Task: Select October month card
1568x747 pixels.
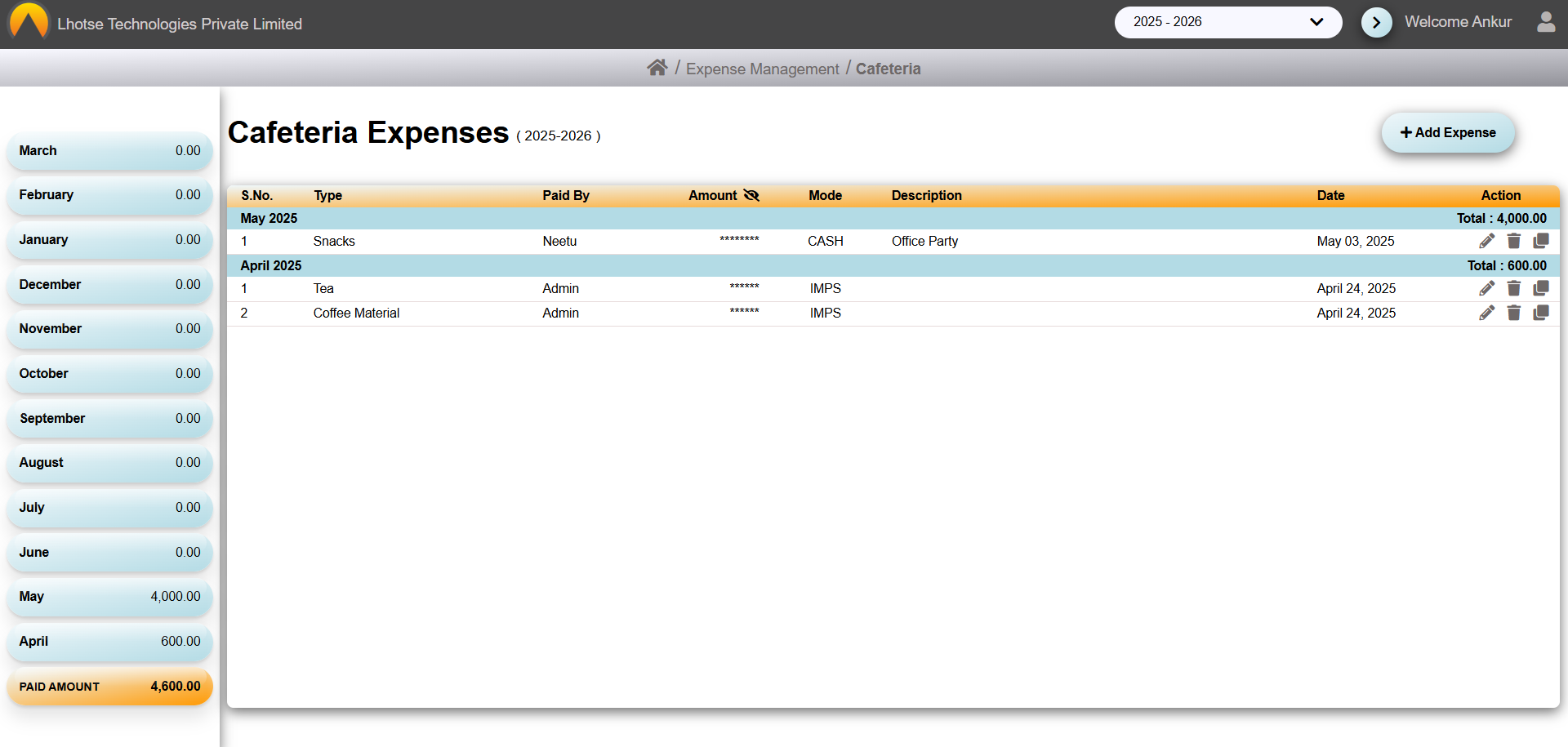Action: click(x=109, y=374)
